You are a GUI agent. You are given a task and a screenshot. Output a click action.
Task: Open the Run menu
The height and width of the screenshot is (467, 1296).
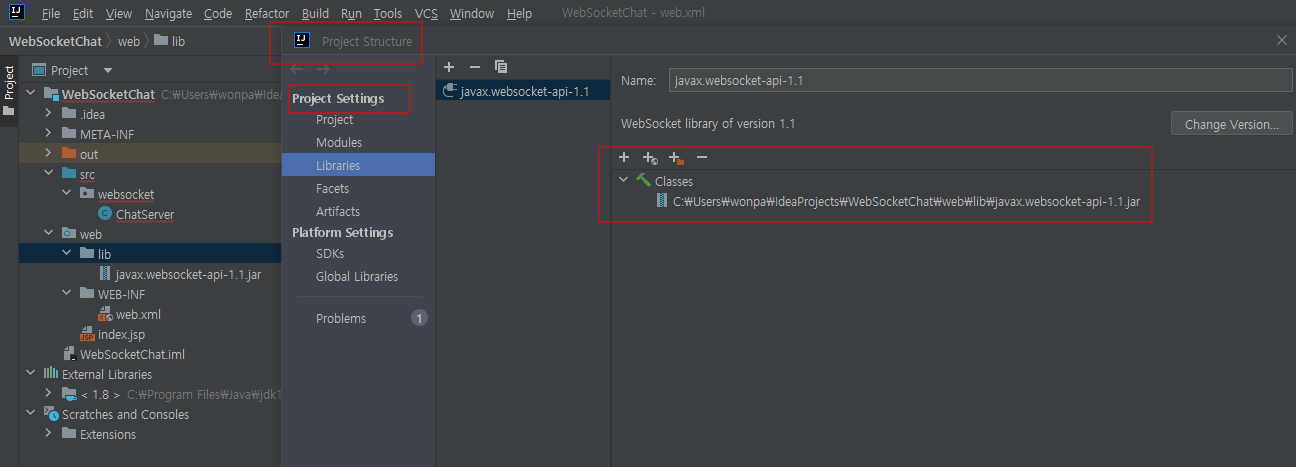pyautogui.click(x=351, y=14)
